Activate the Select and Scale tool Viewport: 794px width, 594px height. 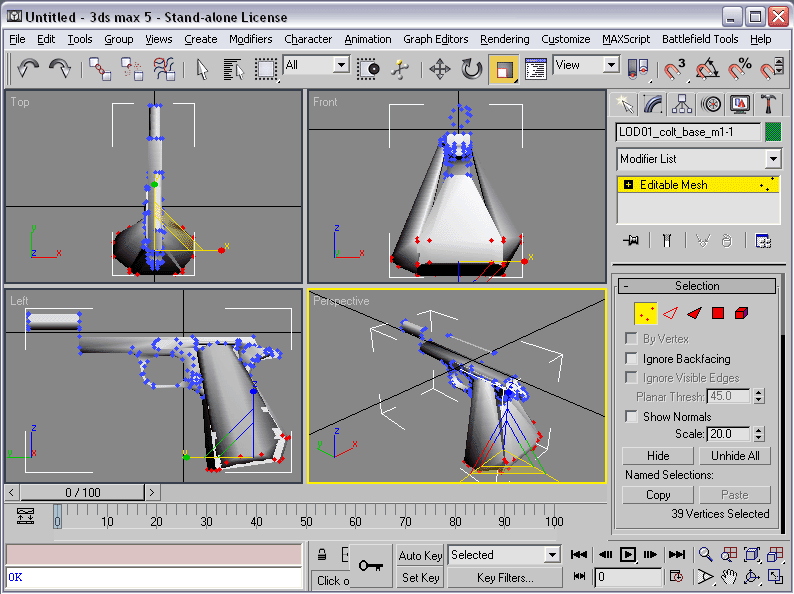pos(504,69)
